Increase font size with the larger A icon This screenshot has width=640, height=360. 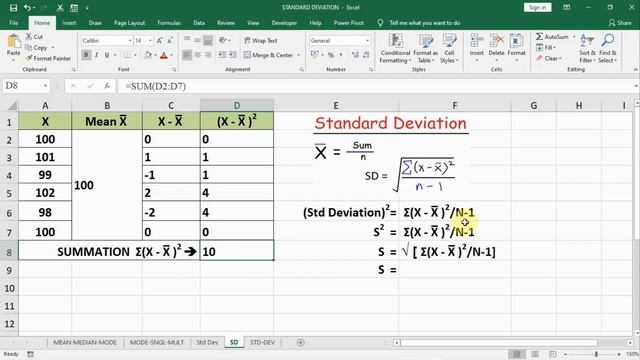pos(160,40)
